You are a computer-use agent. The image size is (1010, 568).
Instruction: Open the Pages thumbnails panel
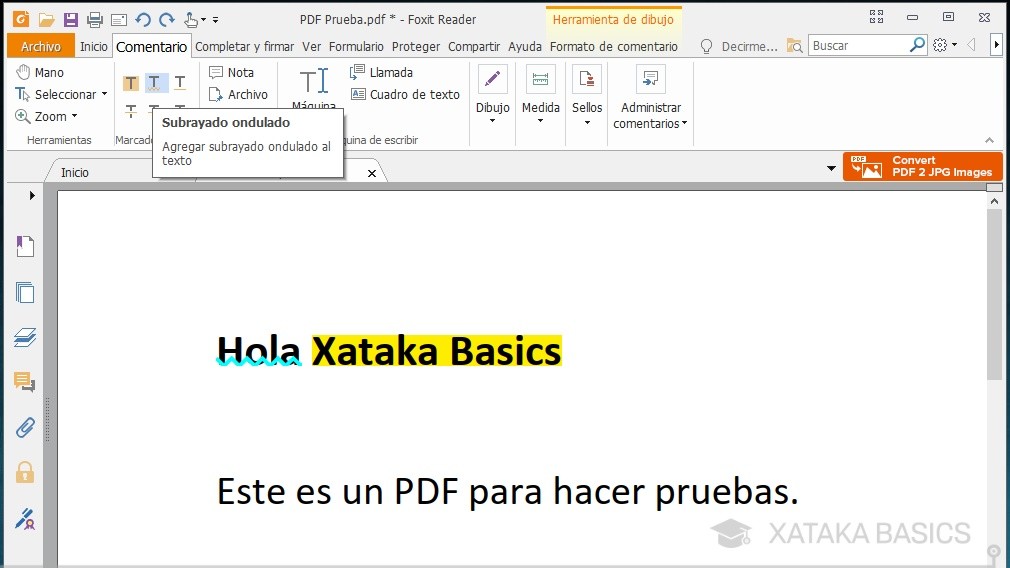point(25,292)
